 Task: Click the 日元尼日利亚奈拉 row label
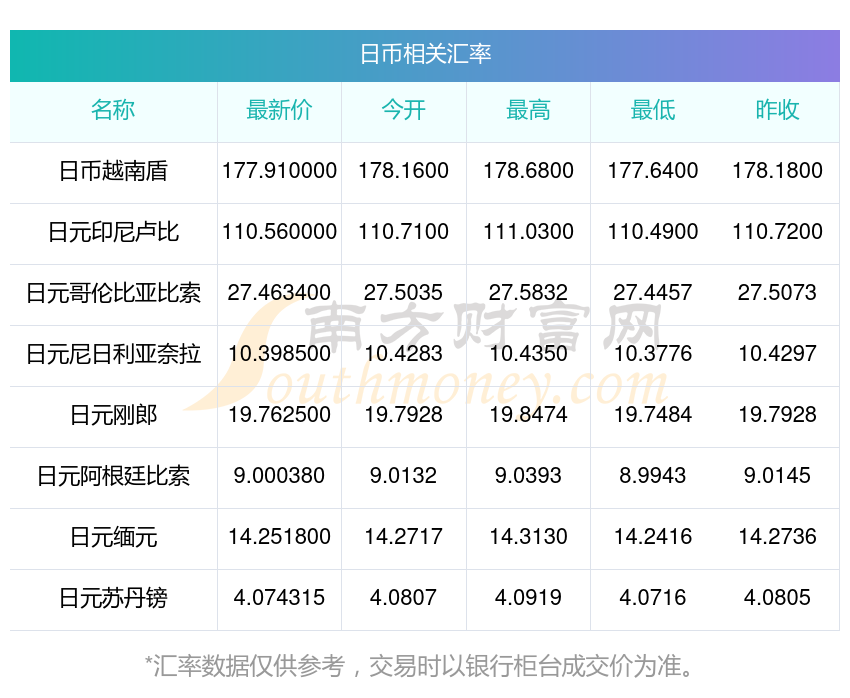[113, 354]
